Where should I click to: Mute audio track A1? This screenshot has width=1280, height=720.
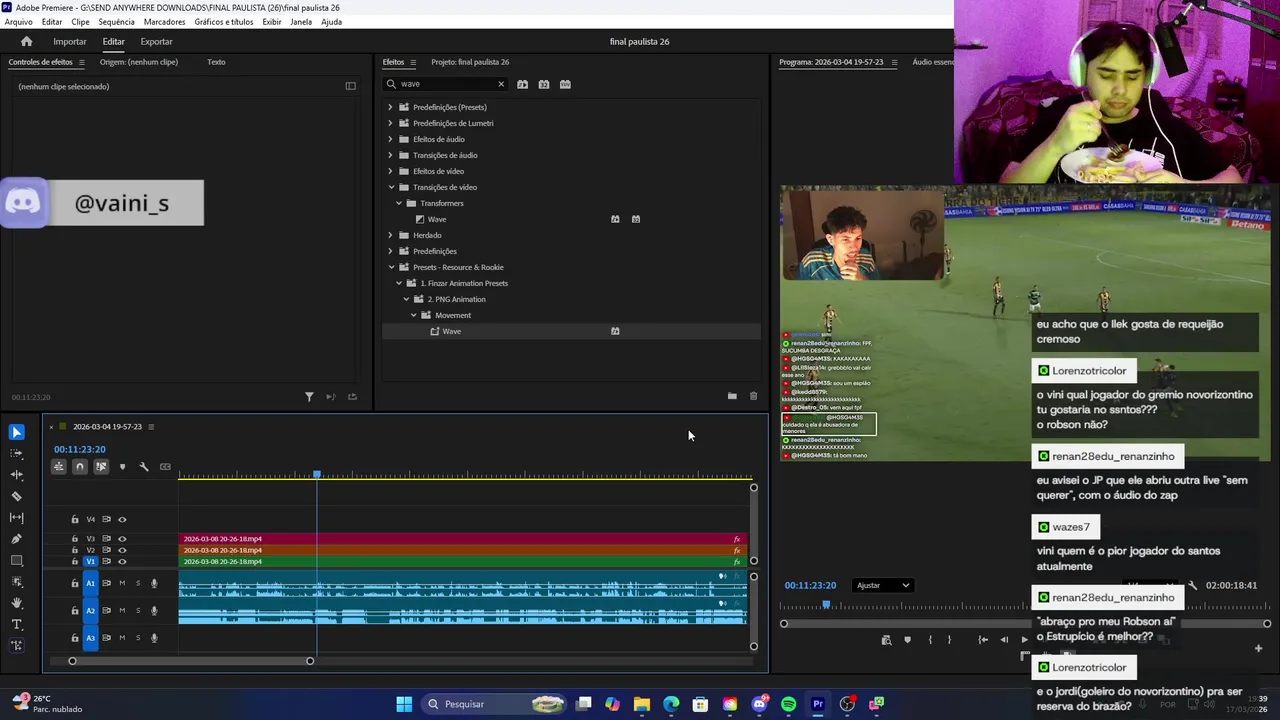click(122, 583)
